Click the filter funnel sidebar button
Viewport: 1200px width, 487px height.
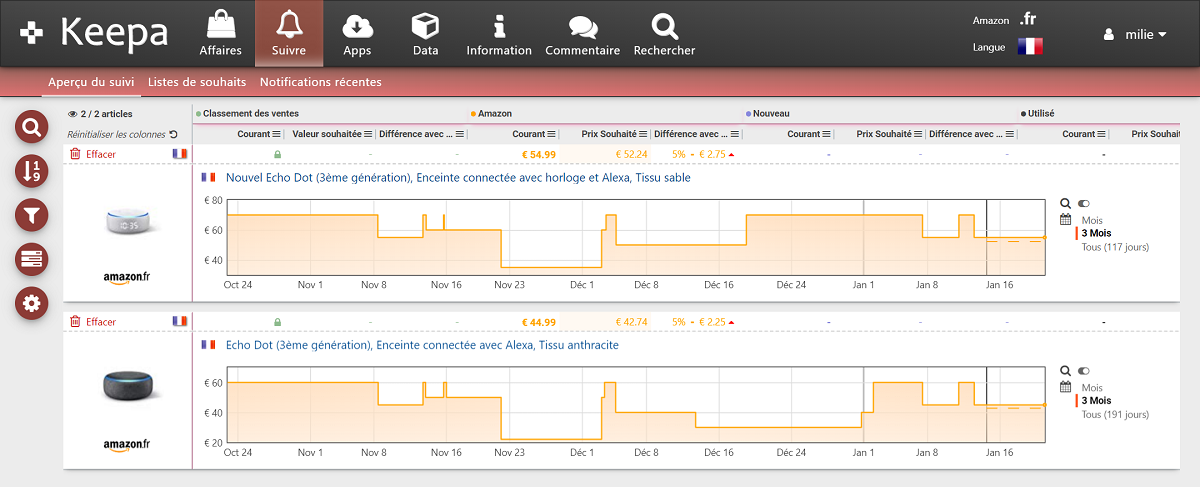pos(32,214)
